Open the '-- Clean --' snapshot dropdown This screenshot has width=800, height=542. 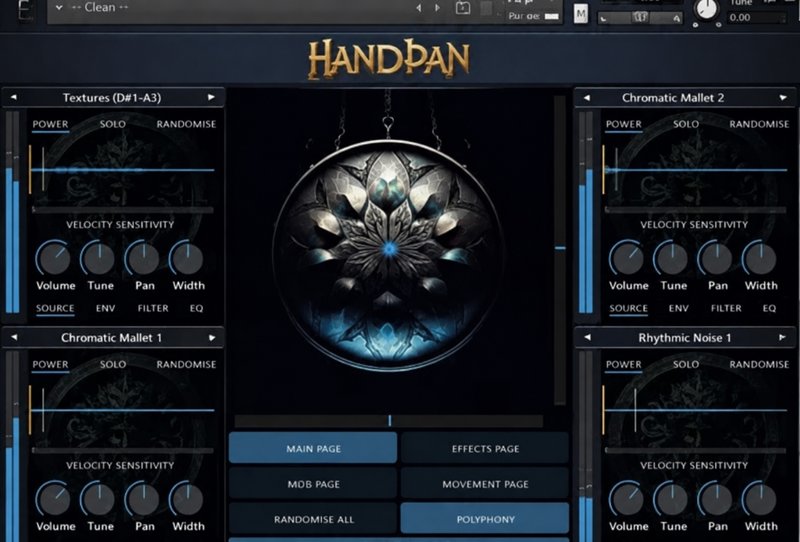tap(59, 8)
